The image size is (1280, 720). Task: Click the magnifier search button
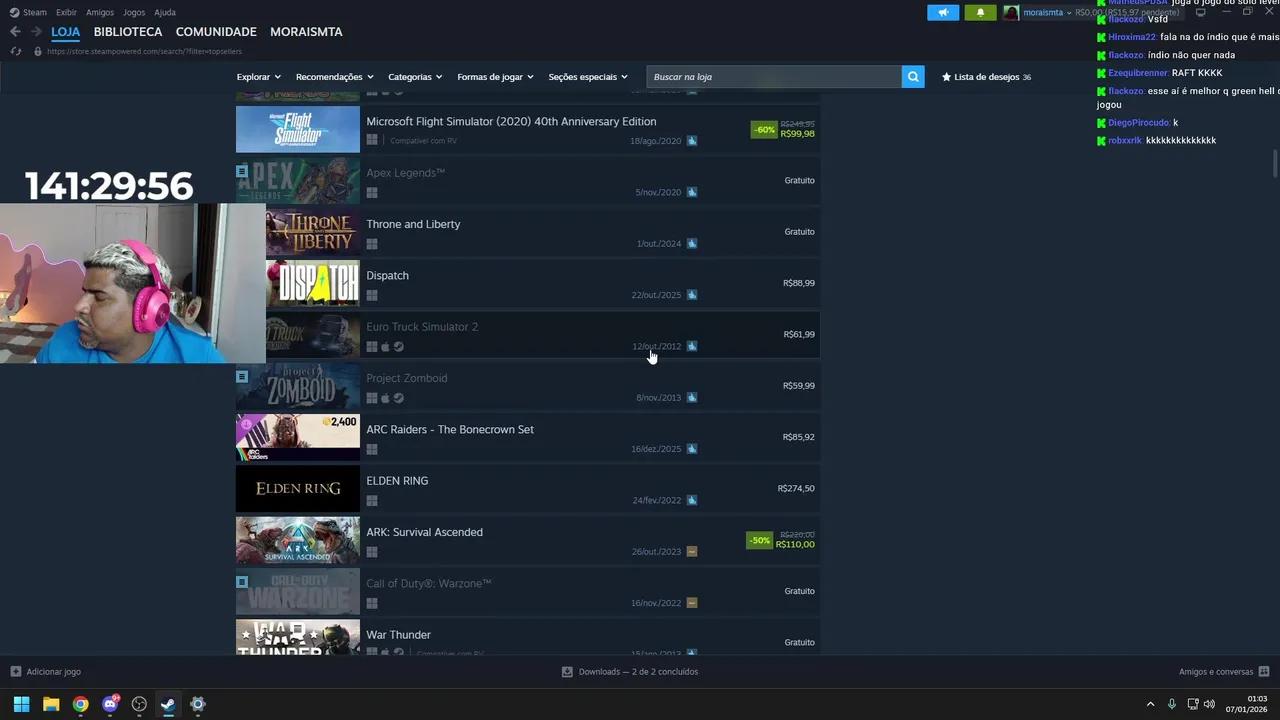tap(913, 77)
